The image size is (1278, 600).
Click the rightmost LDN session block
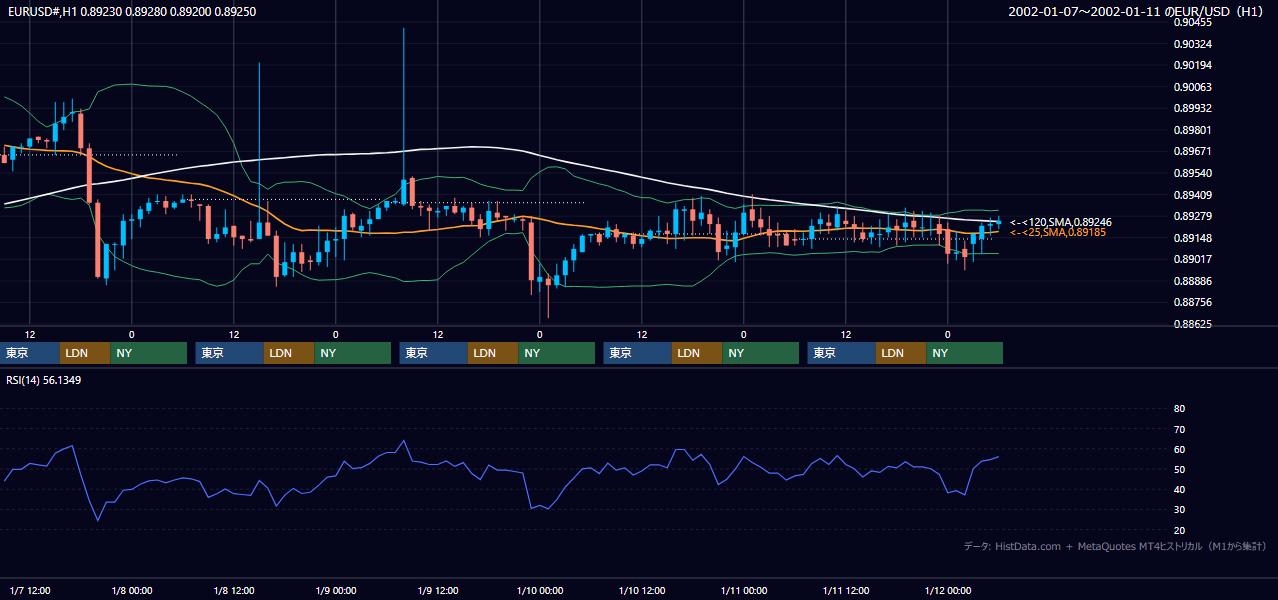click(901, 353)
